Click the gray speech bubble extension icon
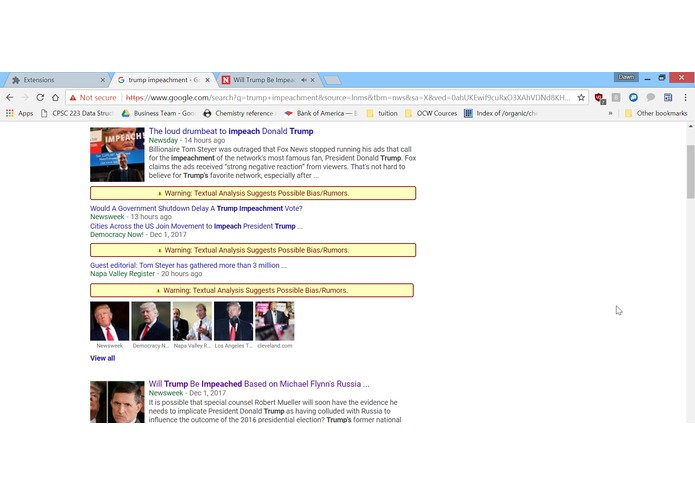Viewport: 695px width, 494px height. (x=651, y=97)
